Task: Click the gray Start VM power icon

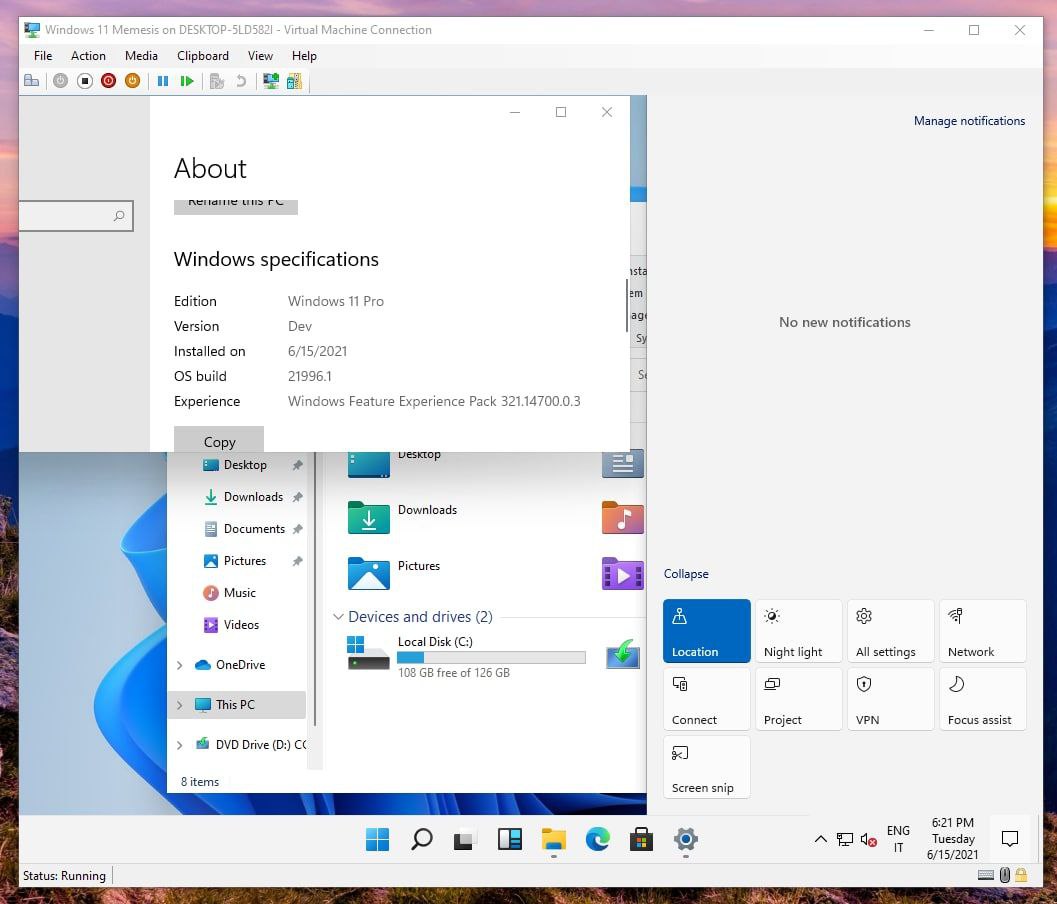Action: click(61, 81)
